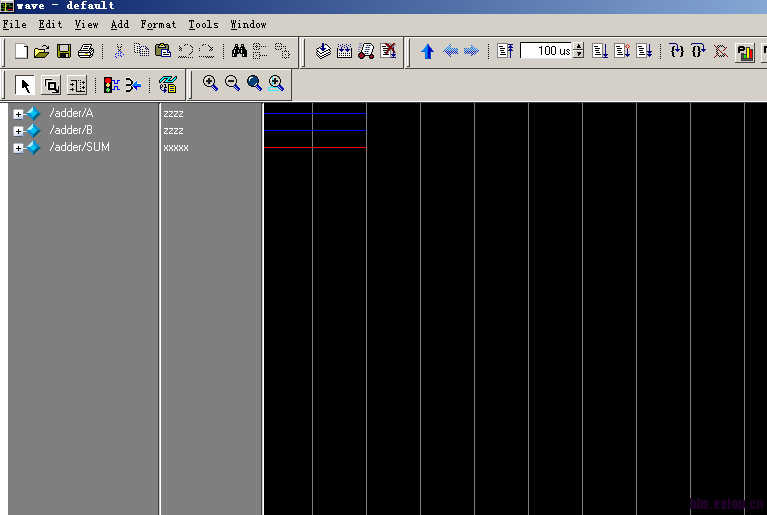
Task: Print the wave window
Action: click(86, 51)
